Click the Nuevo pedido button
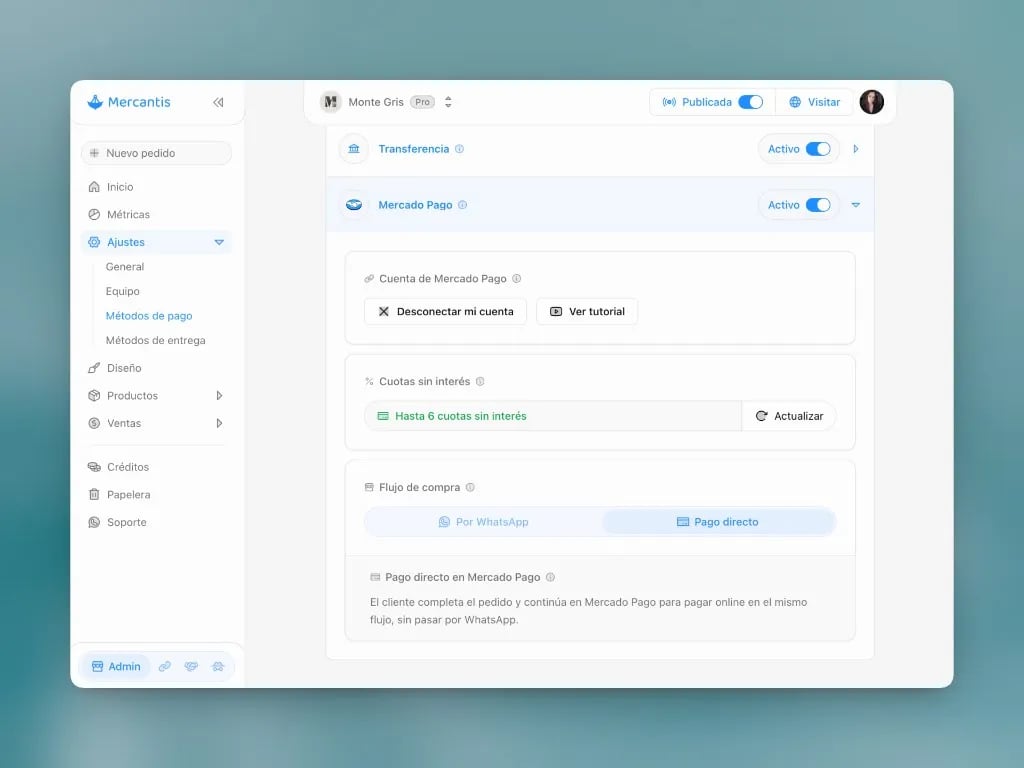The height and width of the screenshot is (768, 1024). (156, 153)
